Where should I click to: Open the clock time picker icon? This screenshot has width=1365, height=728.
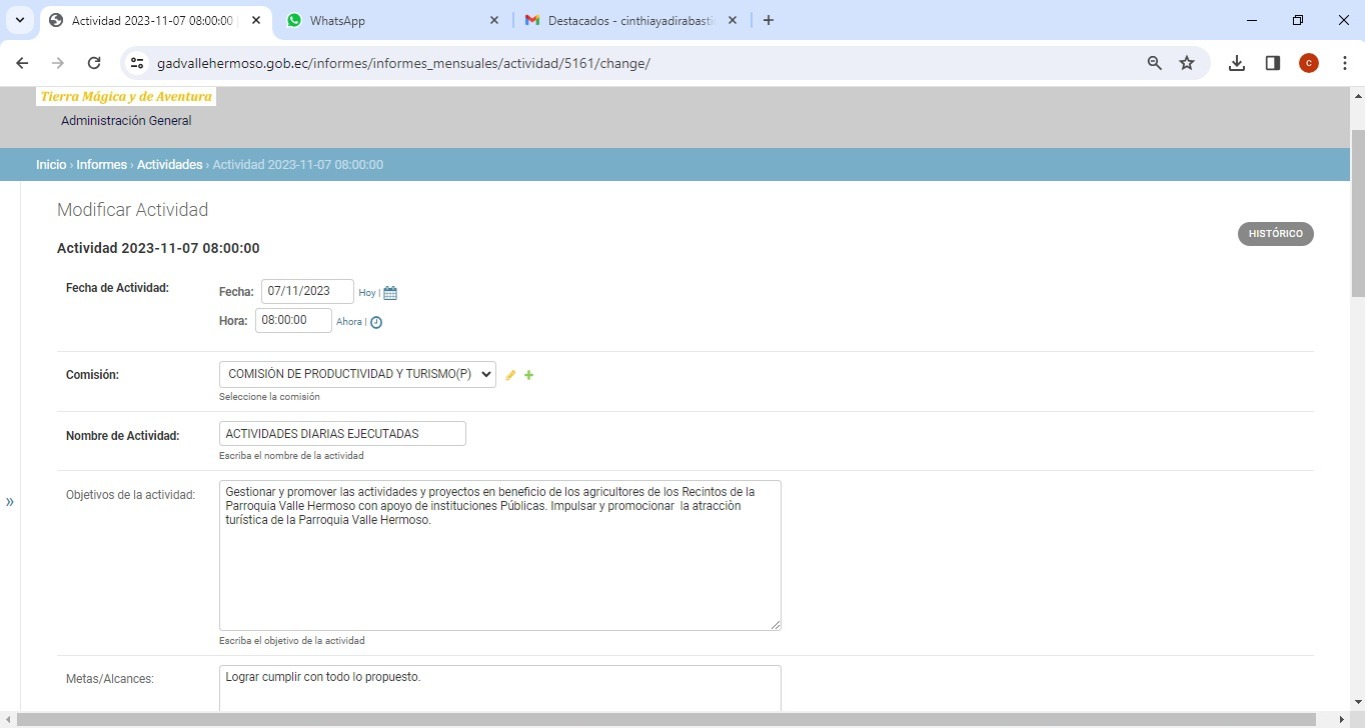coord(376,322)
